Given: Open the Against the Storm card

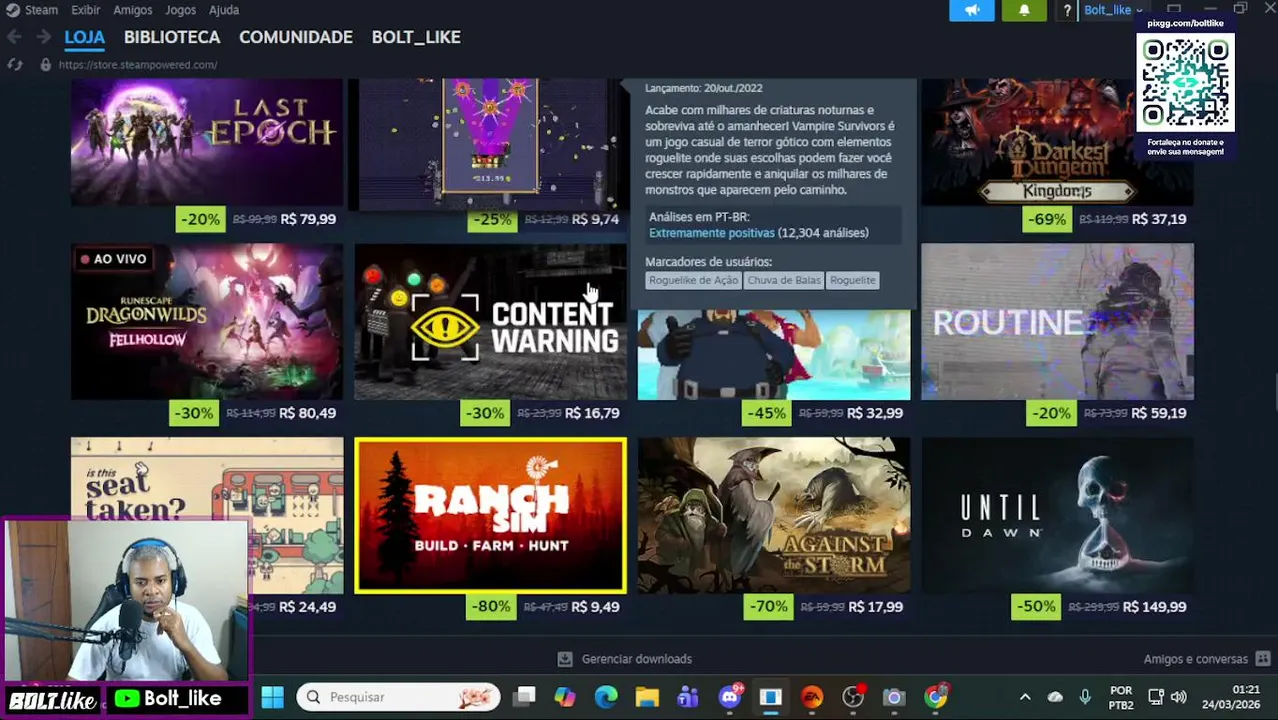Looking at the screenshot, I should click(x=774, y=515).
